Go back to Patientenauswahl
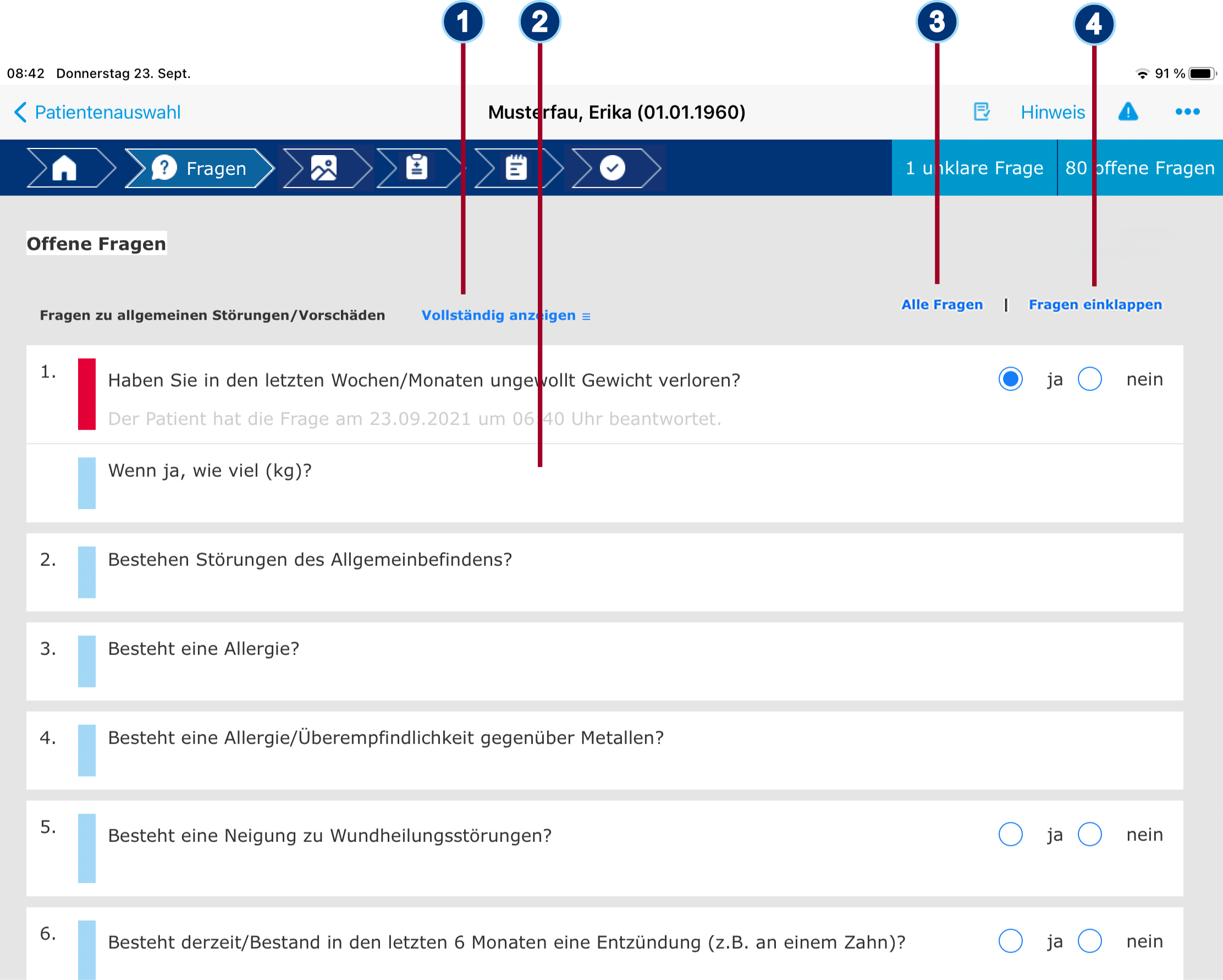Screen dimensions: 1223x980 click(97, 112)
